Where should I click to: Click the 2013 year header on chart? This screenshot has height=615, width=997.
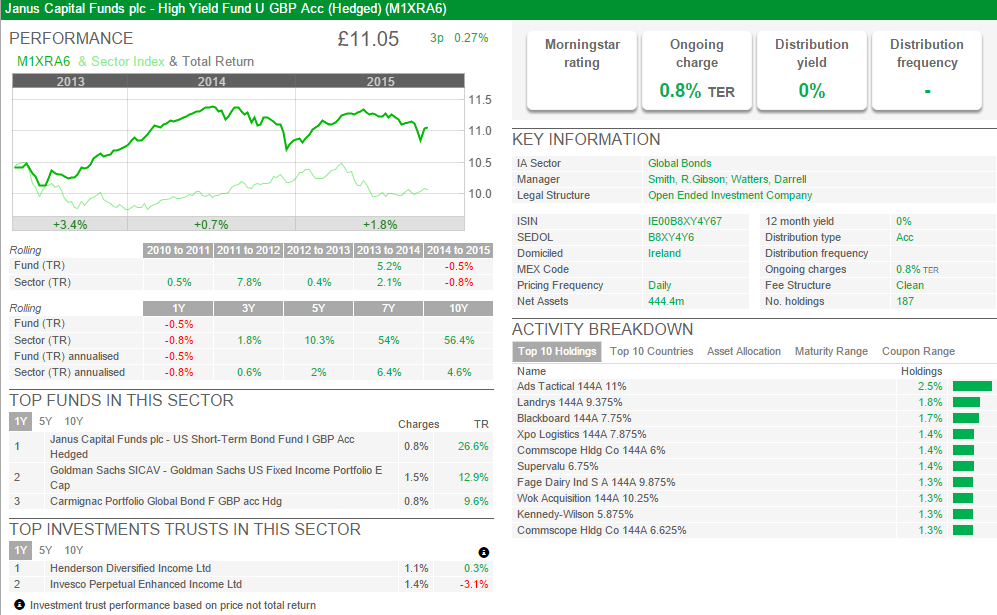(70, 81)
